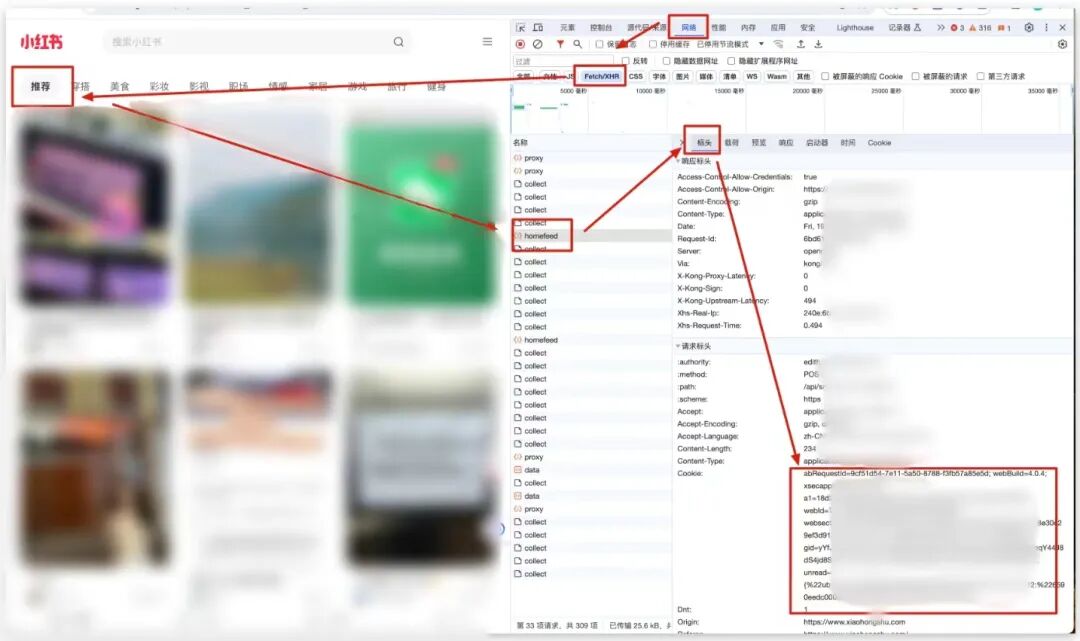Clear the network log

538,44
